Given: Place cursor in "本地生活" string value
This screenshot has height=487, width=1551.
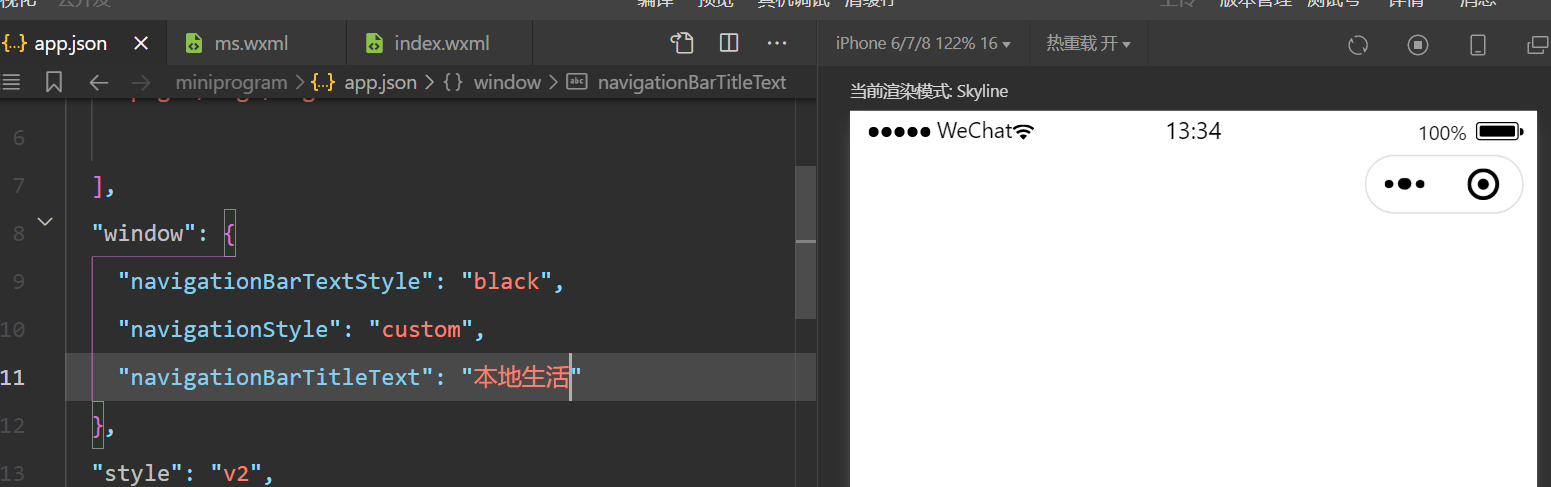Looking at the screenshot, I should click(x=521, y=377).
